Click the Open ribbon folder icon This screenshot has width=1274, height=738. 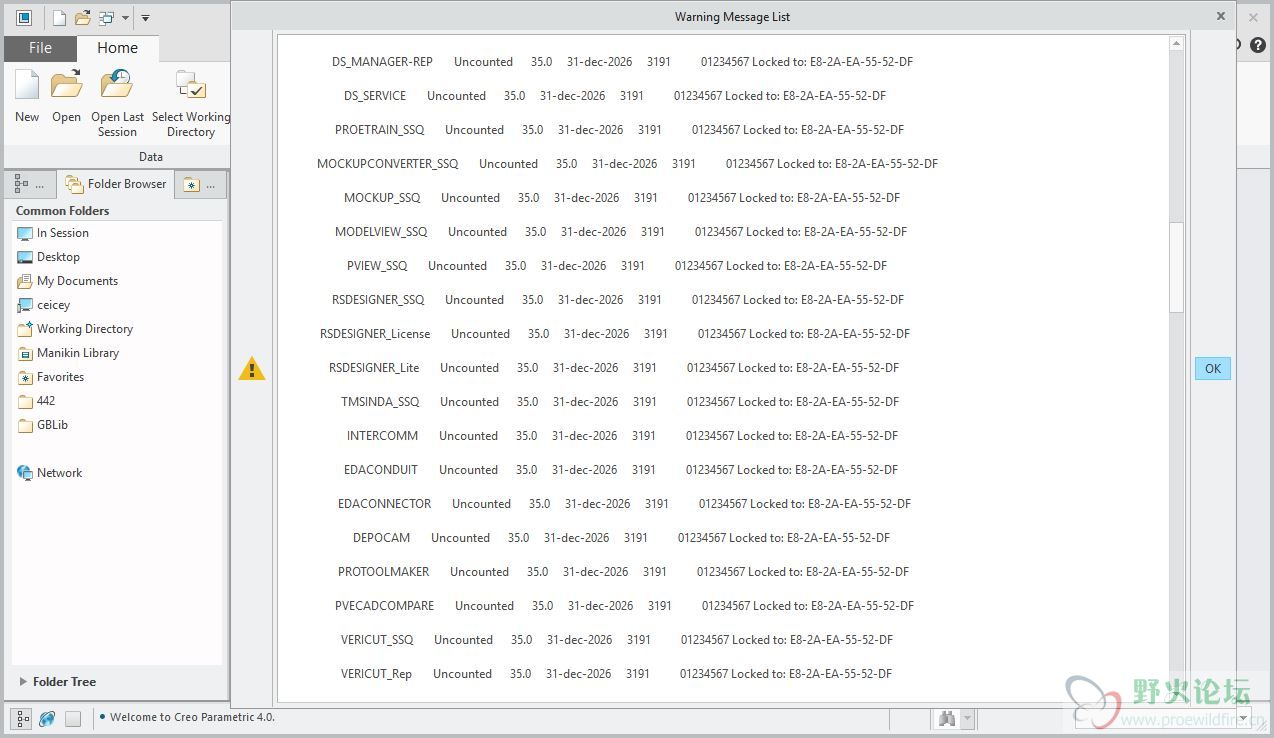click(x=66, y=86)
